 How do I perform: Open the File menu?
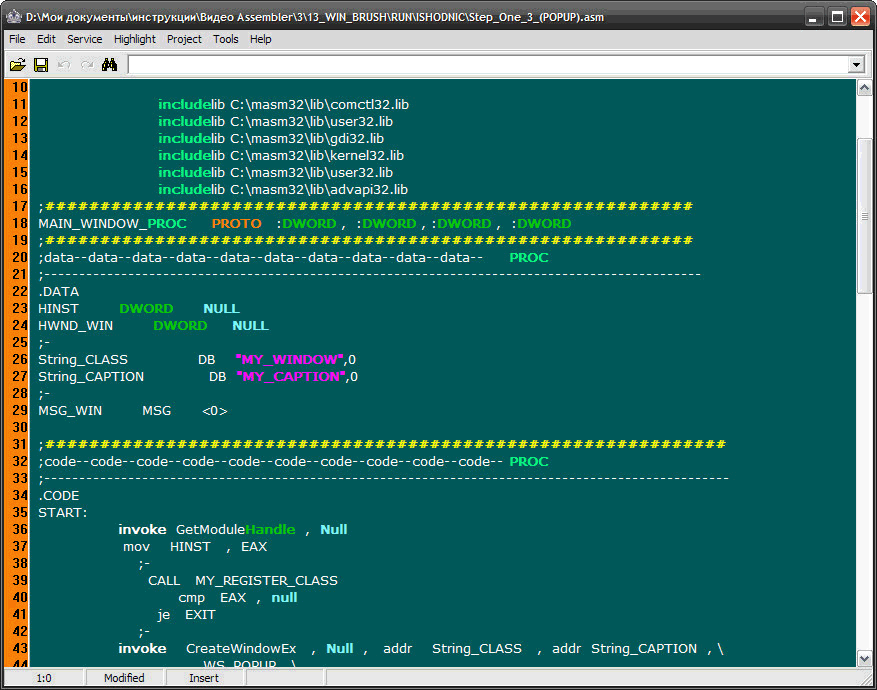pyautogui.click(x=17, y=39)
